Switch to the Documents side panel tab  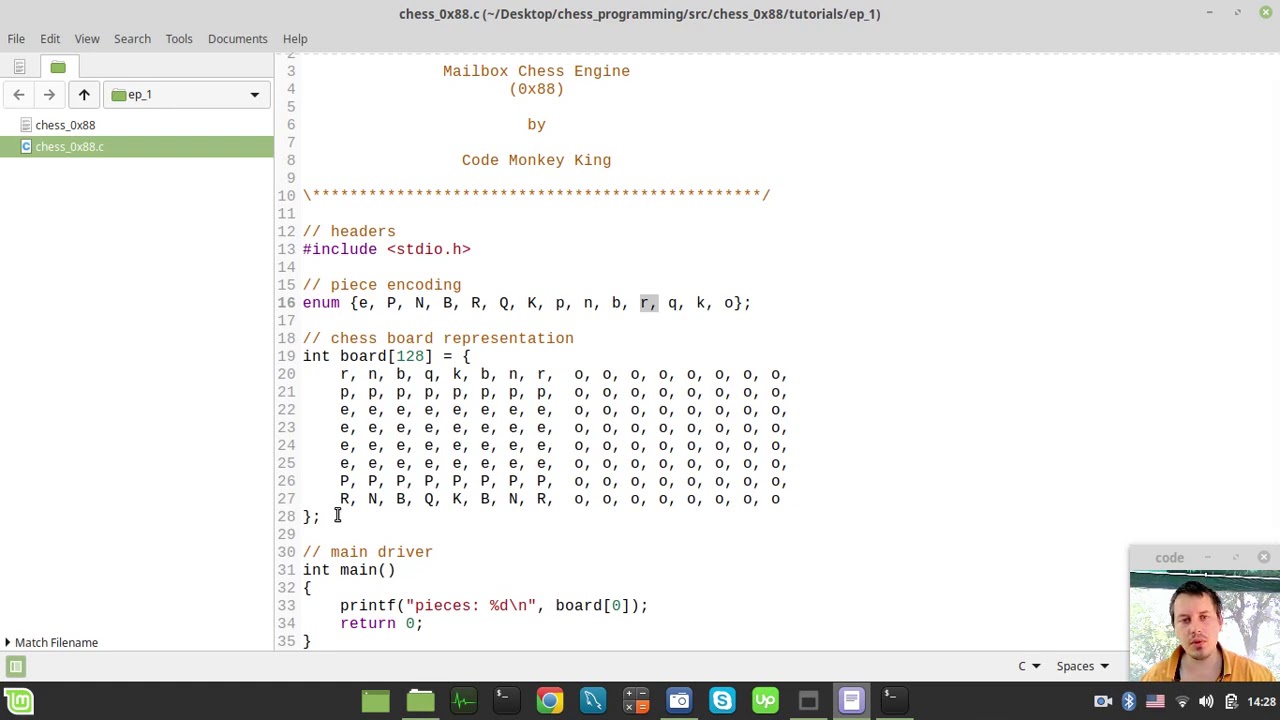coord(19,67)
